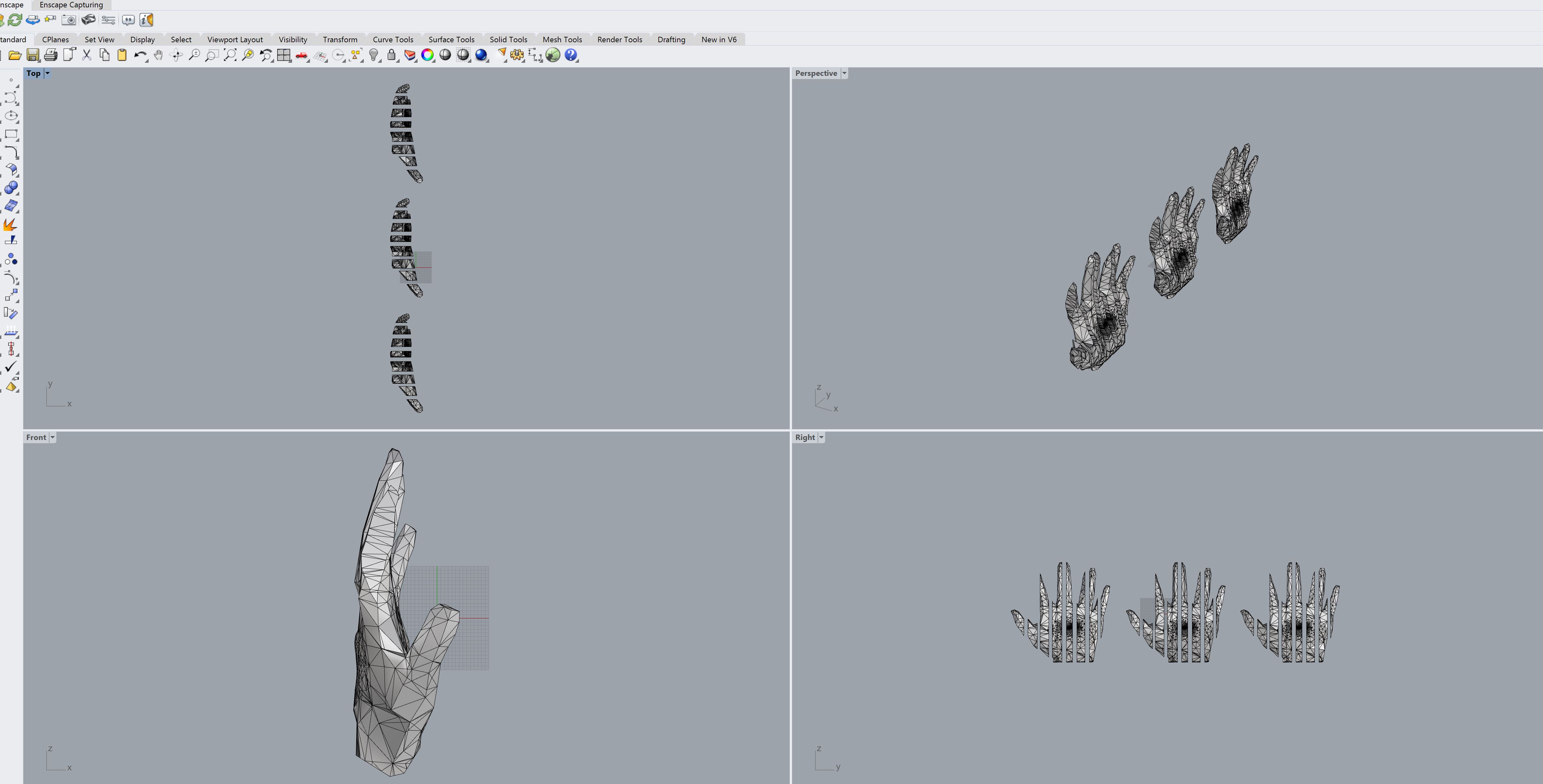Viewport: 1543px width, 784px height.
Task: Select the Sphere tool in the sidebar
Action: pyautogui.click(x=11, y=187)
